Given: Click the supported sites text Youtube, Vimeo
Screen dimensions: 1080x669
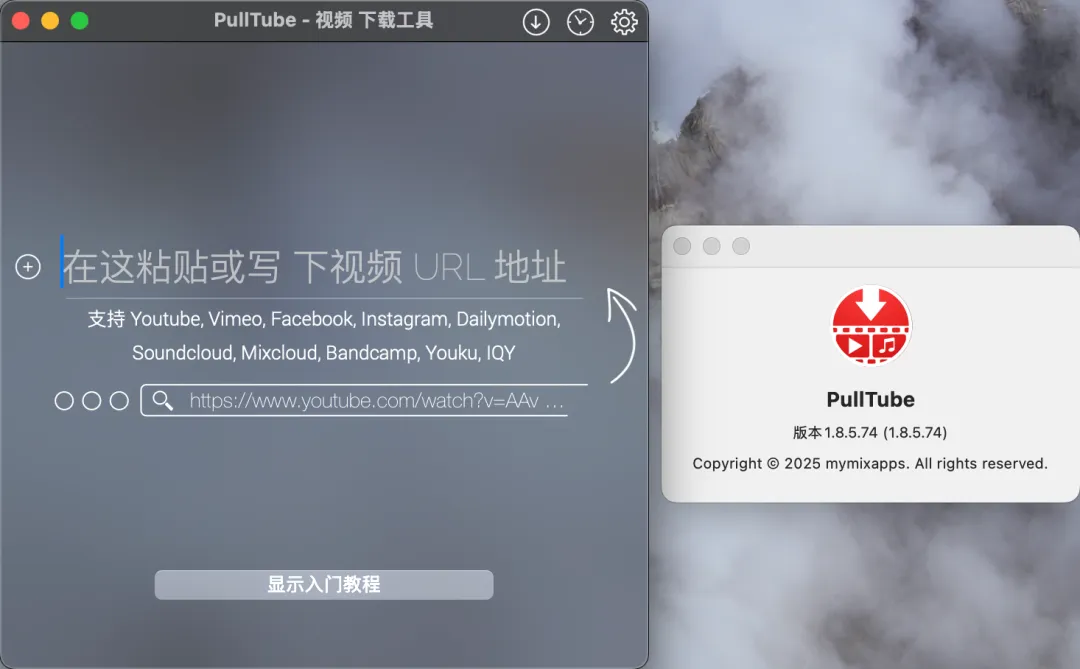Looking at the screenshot, I should coord(324,319).
